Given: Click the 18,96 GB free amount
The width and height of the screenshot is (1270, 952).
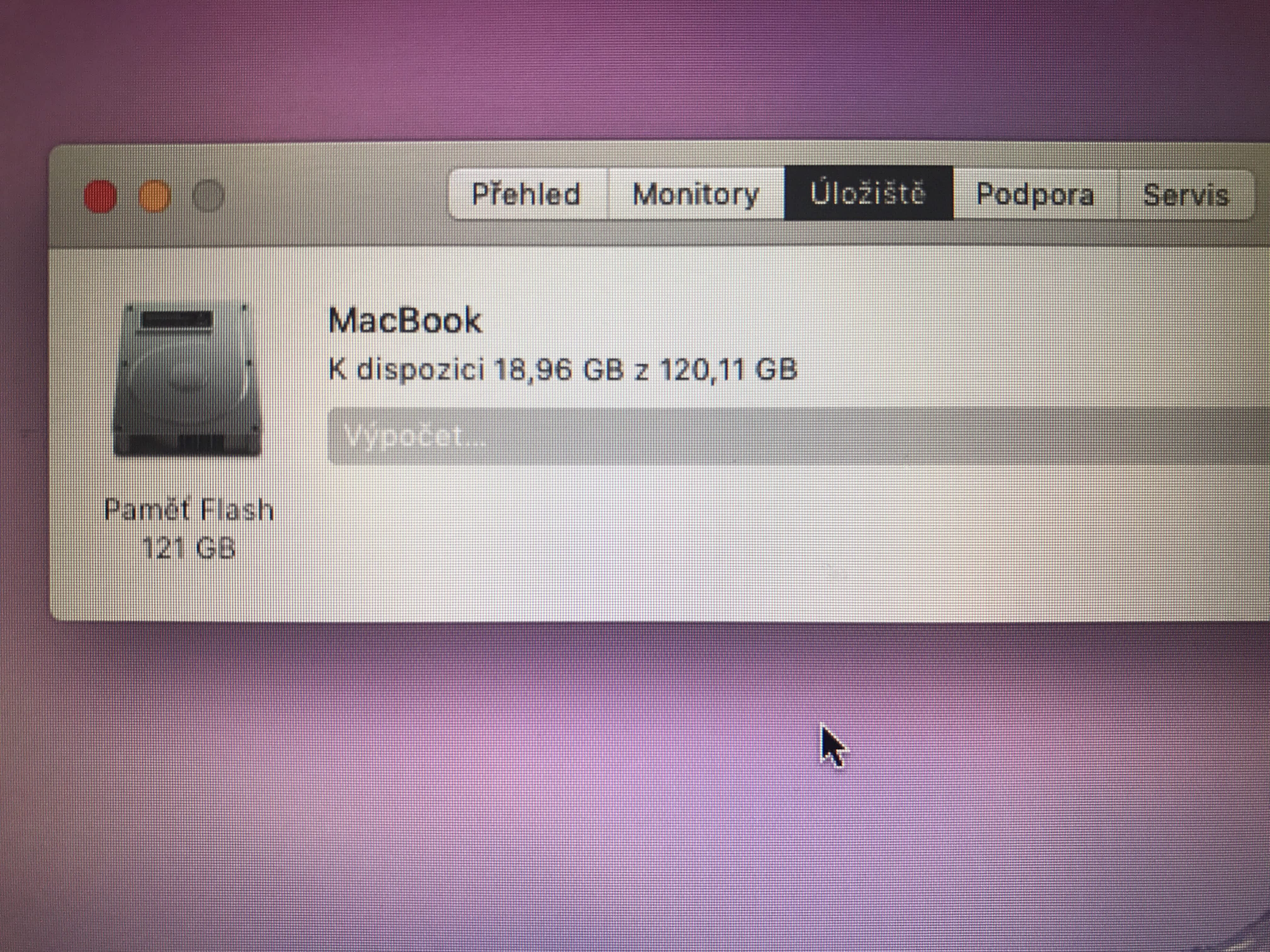Looking at the screenshot, I should point(558,369).
